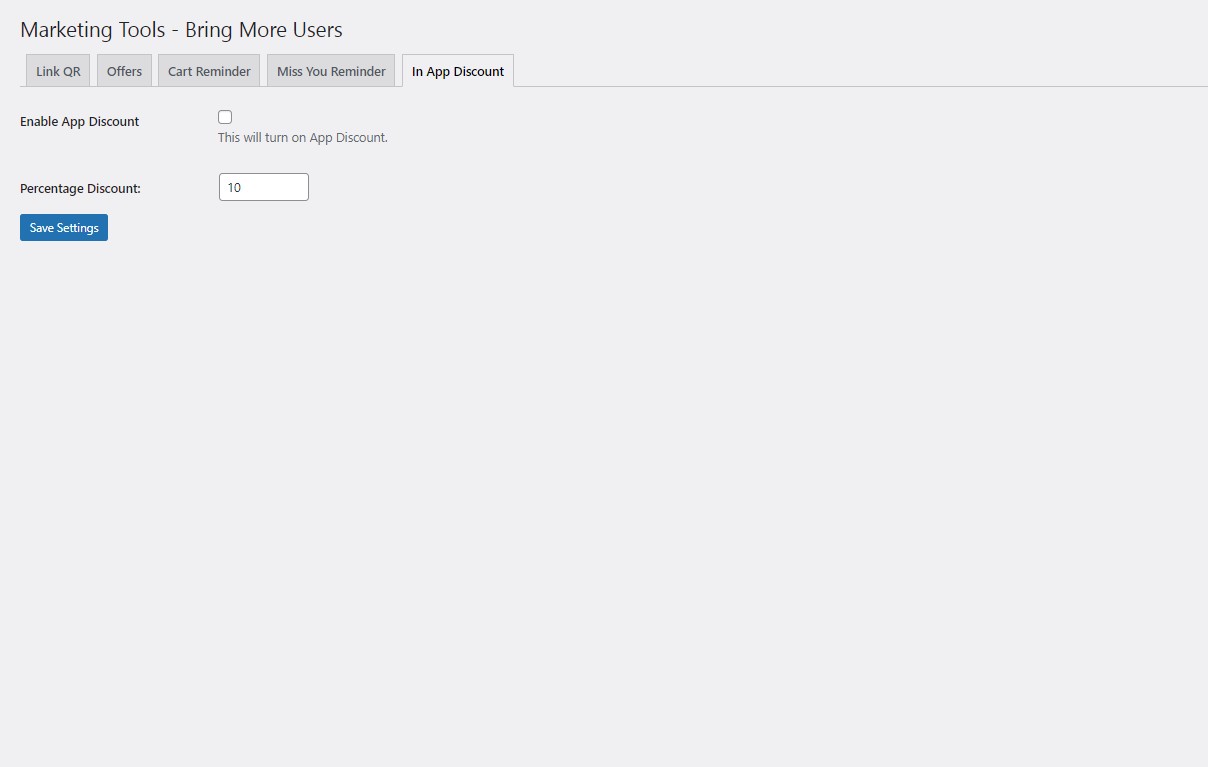Viewport: 1208px width, 767px height.
Task: Switch to the Link QR tab
Action: click(58, 71)
